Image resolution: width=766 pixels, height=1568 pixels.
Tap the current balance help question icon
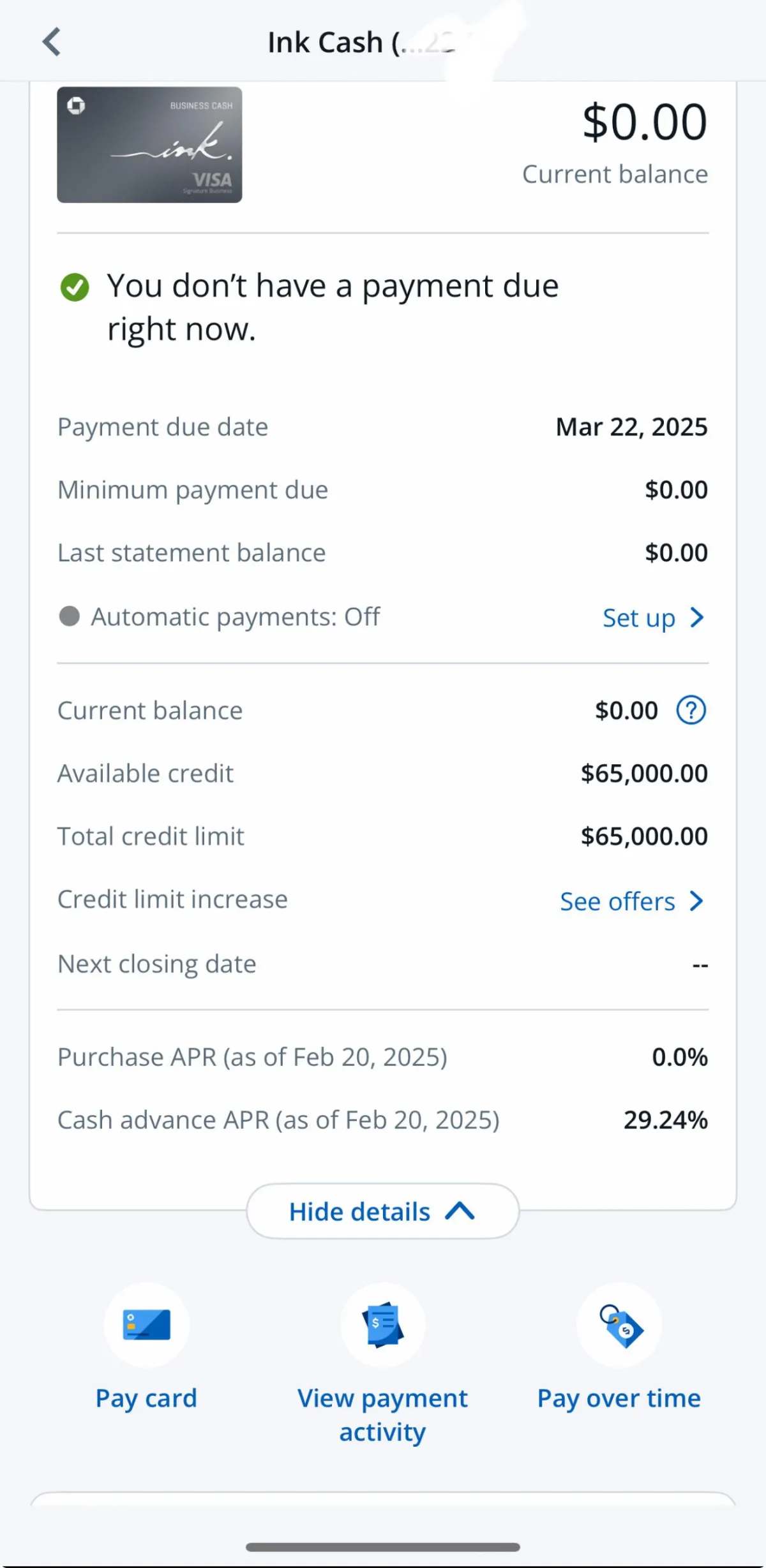click(691, 711)
